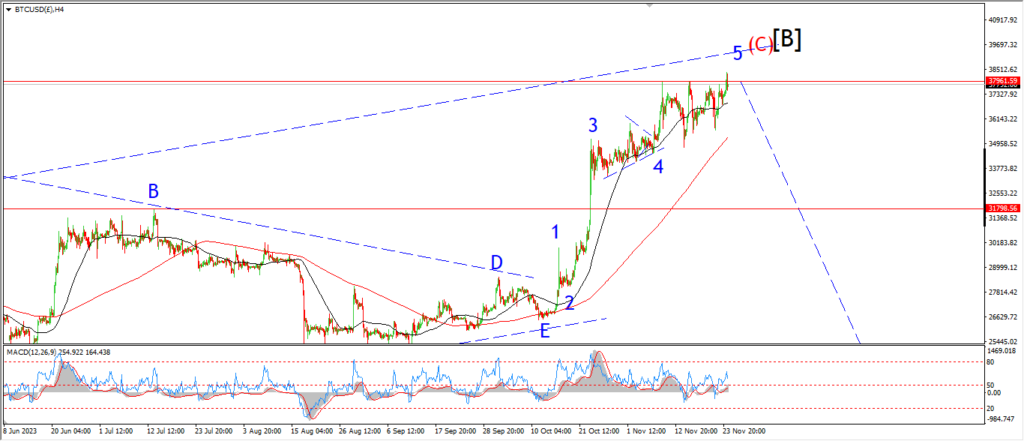Click the small arrow icon before BTCUSD title
The width and height of the screenshot is (1024, 441).
[x=7, y=9]
